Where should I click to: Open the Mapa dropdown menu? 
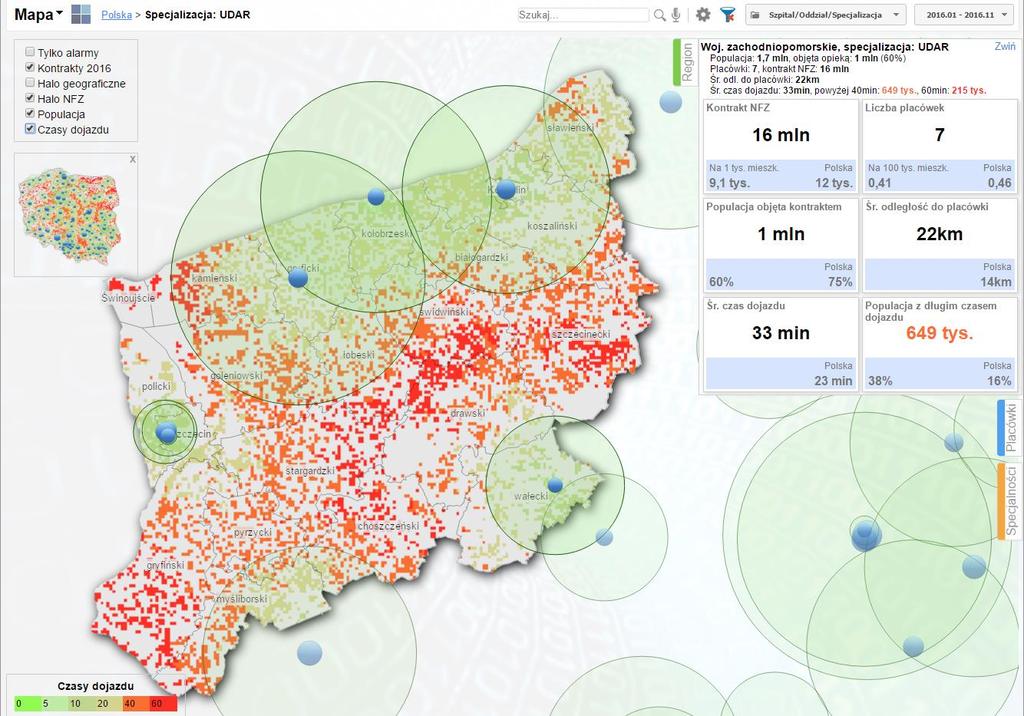pyautogui.click(x=39, y=14)
